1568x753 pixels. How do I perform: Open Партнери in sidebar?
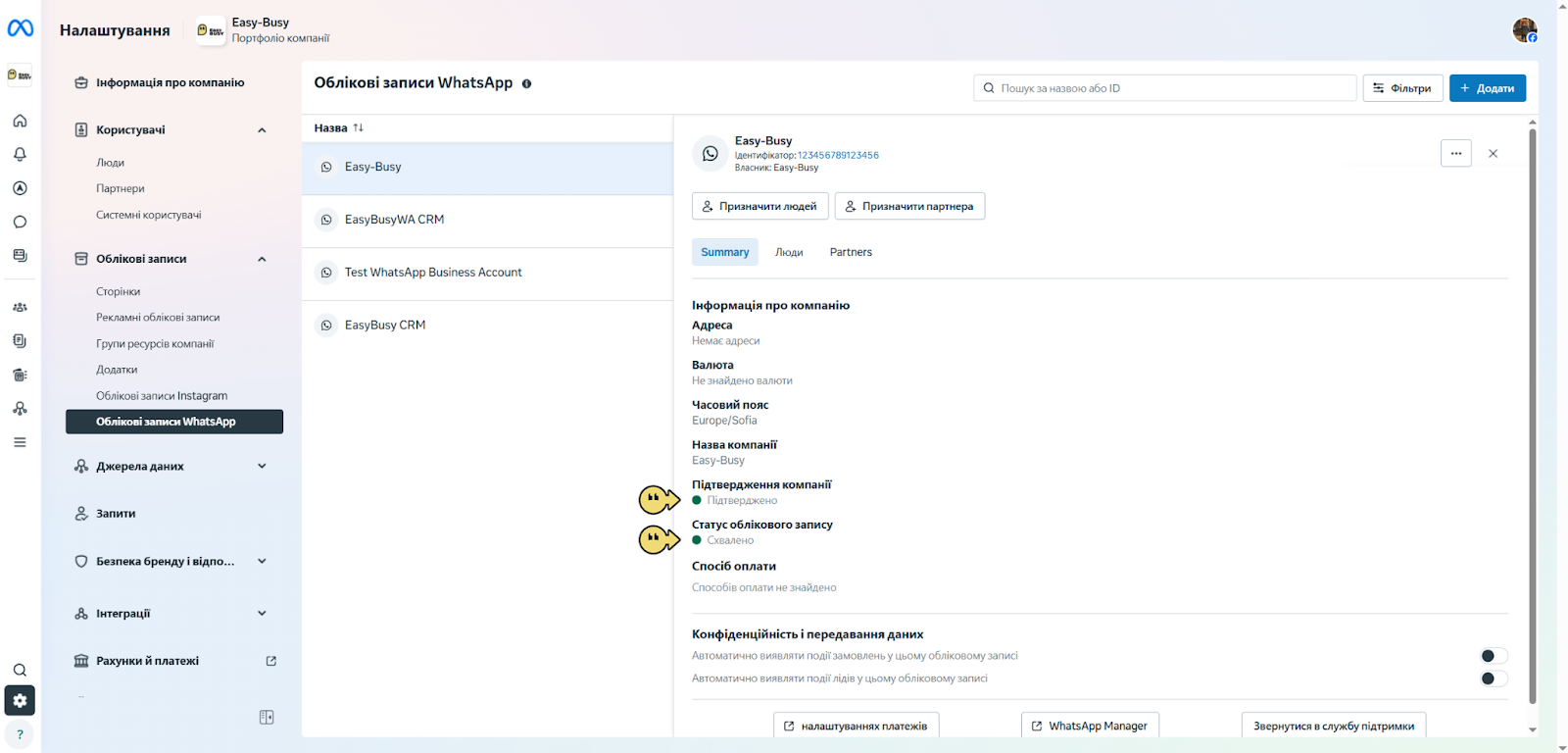(x=121, y=188)
